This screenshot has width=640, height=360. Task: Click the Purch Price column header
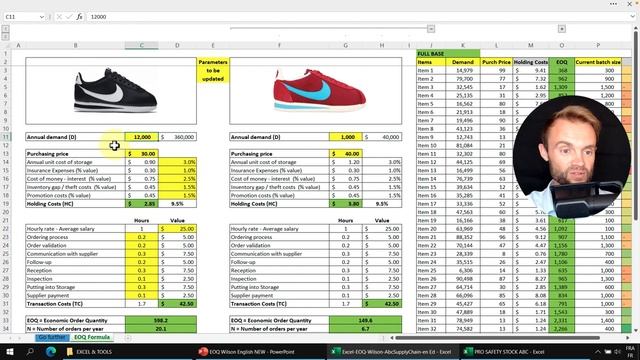pos(496,62)
